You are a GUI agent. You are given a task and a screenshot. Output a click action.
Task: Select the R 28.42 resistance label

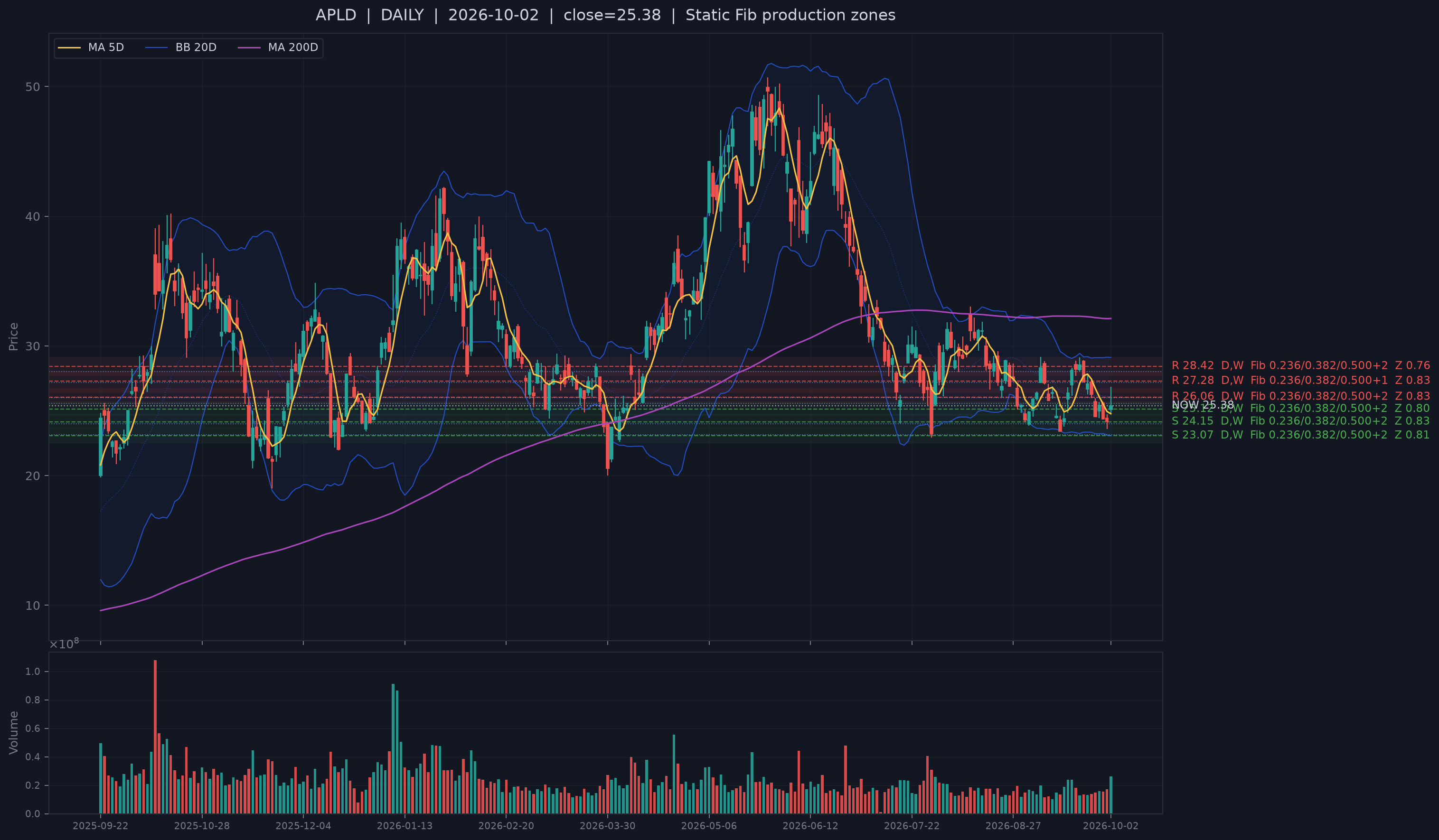1300,366
